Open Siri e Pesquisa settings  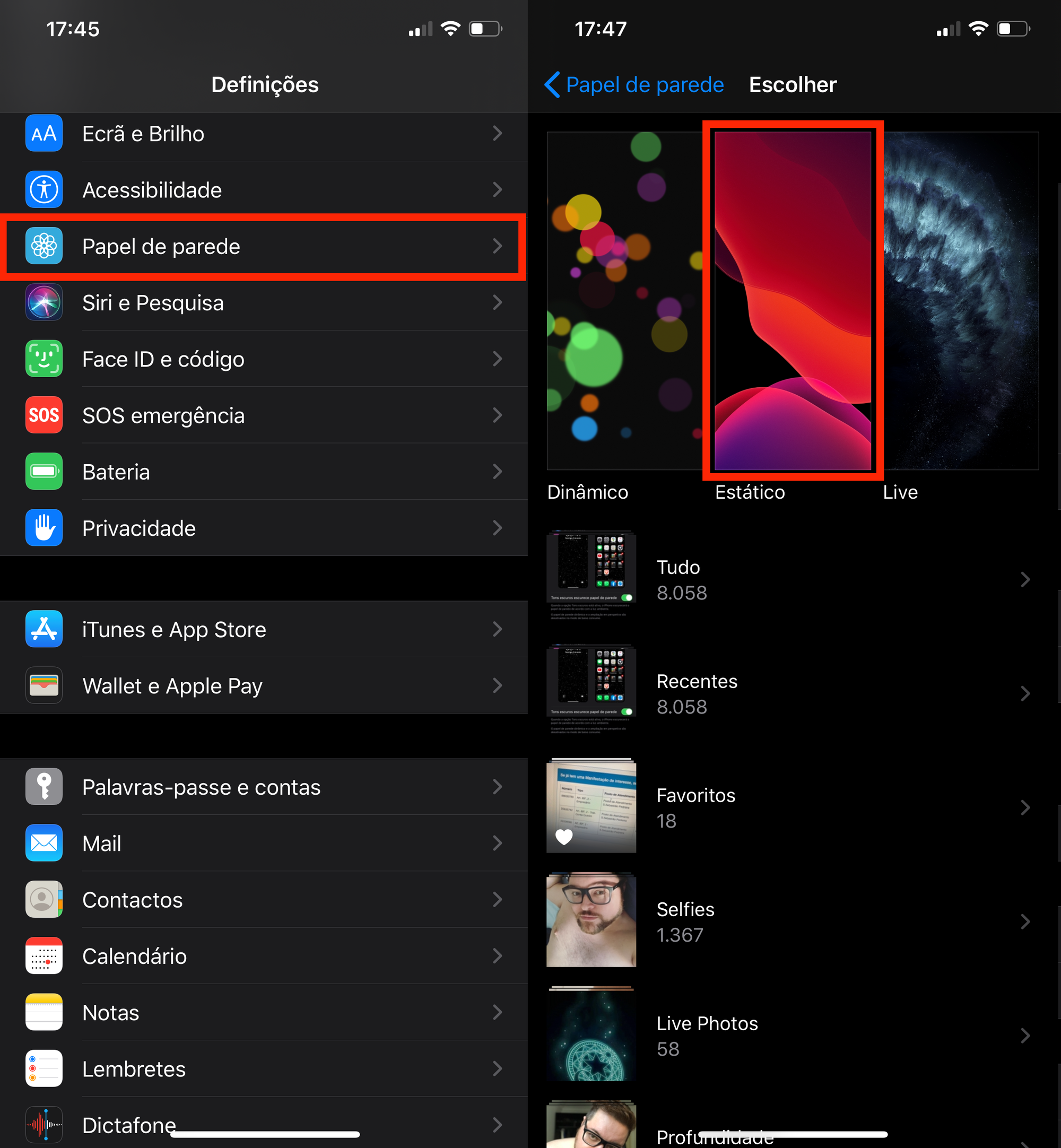264,302
